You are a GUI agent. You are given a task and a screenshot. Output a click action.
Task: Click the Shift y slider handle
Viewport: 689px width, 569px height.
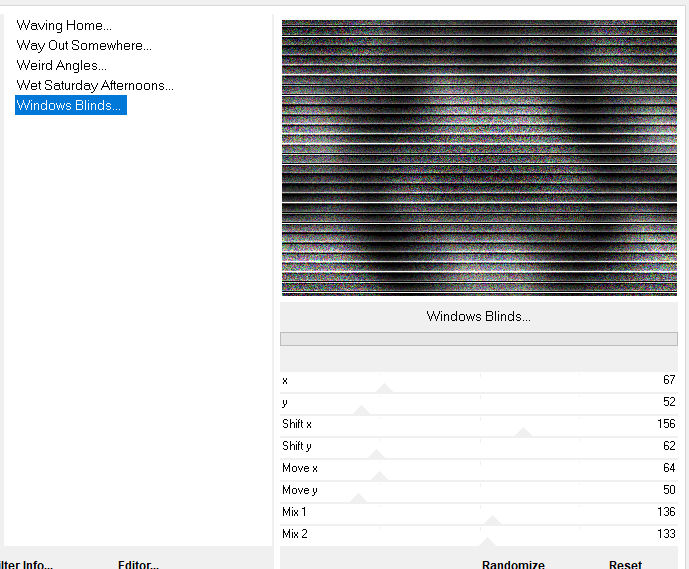click(x=377, y=454)
